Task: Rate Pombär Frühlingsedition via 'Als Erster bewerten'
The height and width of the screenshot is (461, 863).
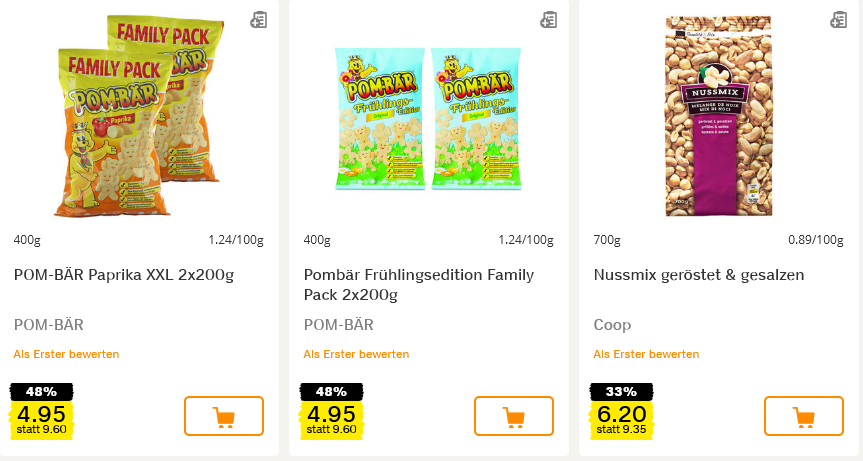Action: (356, 354)
